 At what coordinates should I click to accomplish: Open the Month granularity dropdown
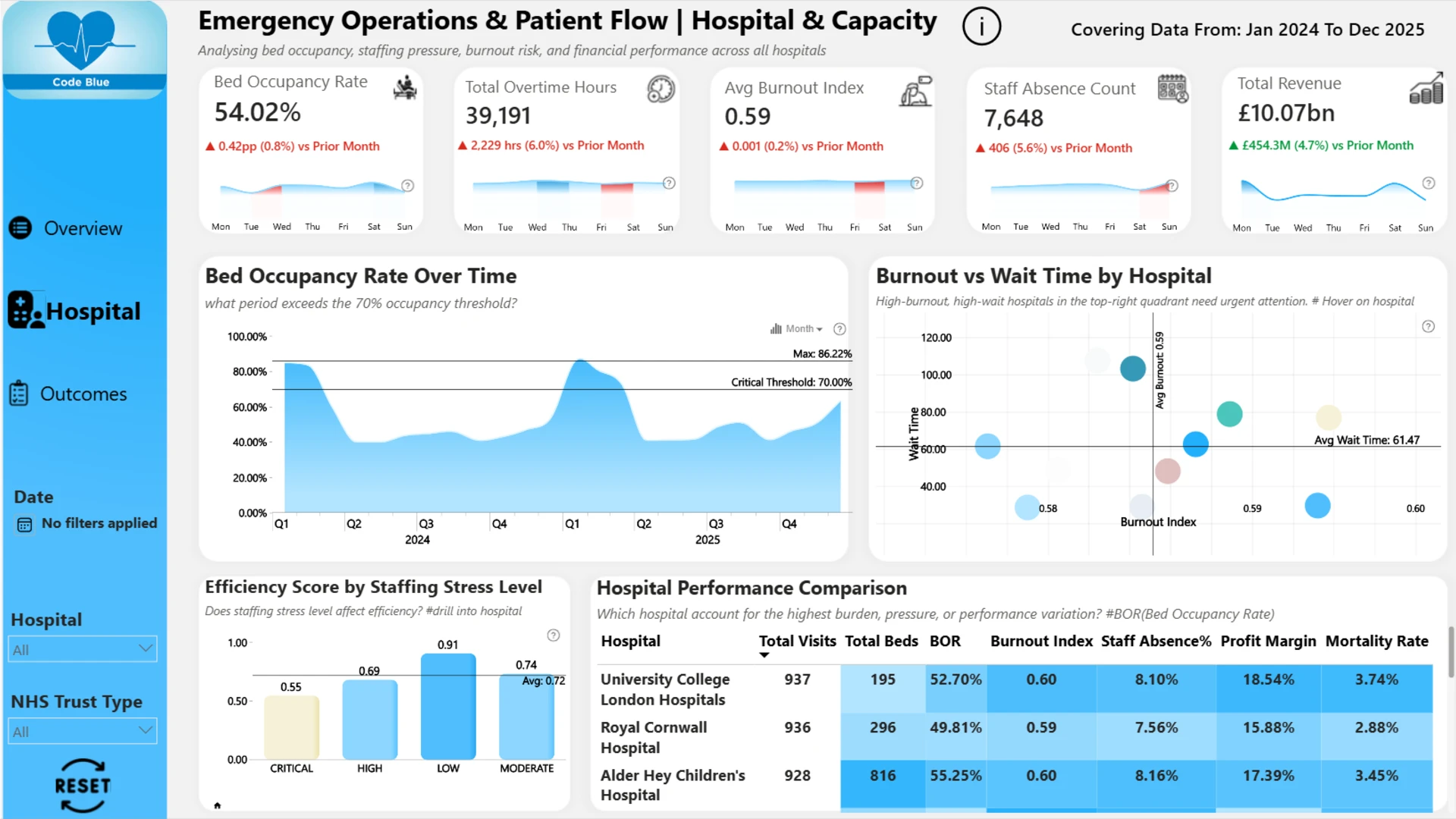tap(796, 329)
